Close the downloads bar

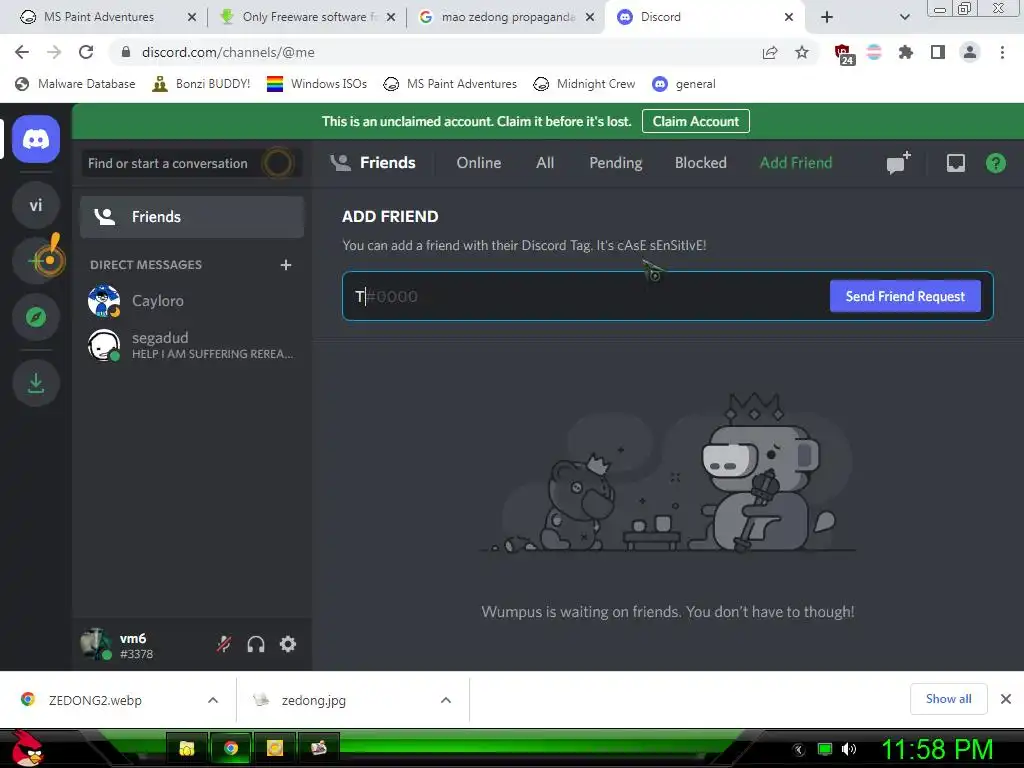tap(1006, 699)
